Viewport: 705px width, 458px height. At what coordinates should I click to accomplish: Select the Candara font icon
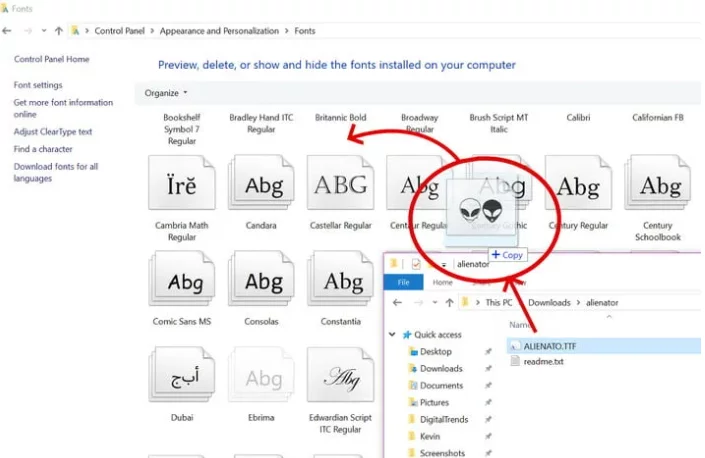263,186
